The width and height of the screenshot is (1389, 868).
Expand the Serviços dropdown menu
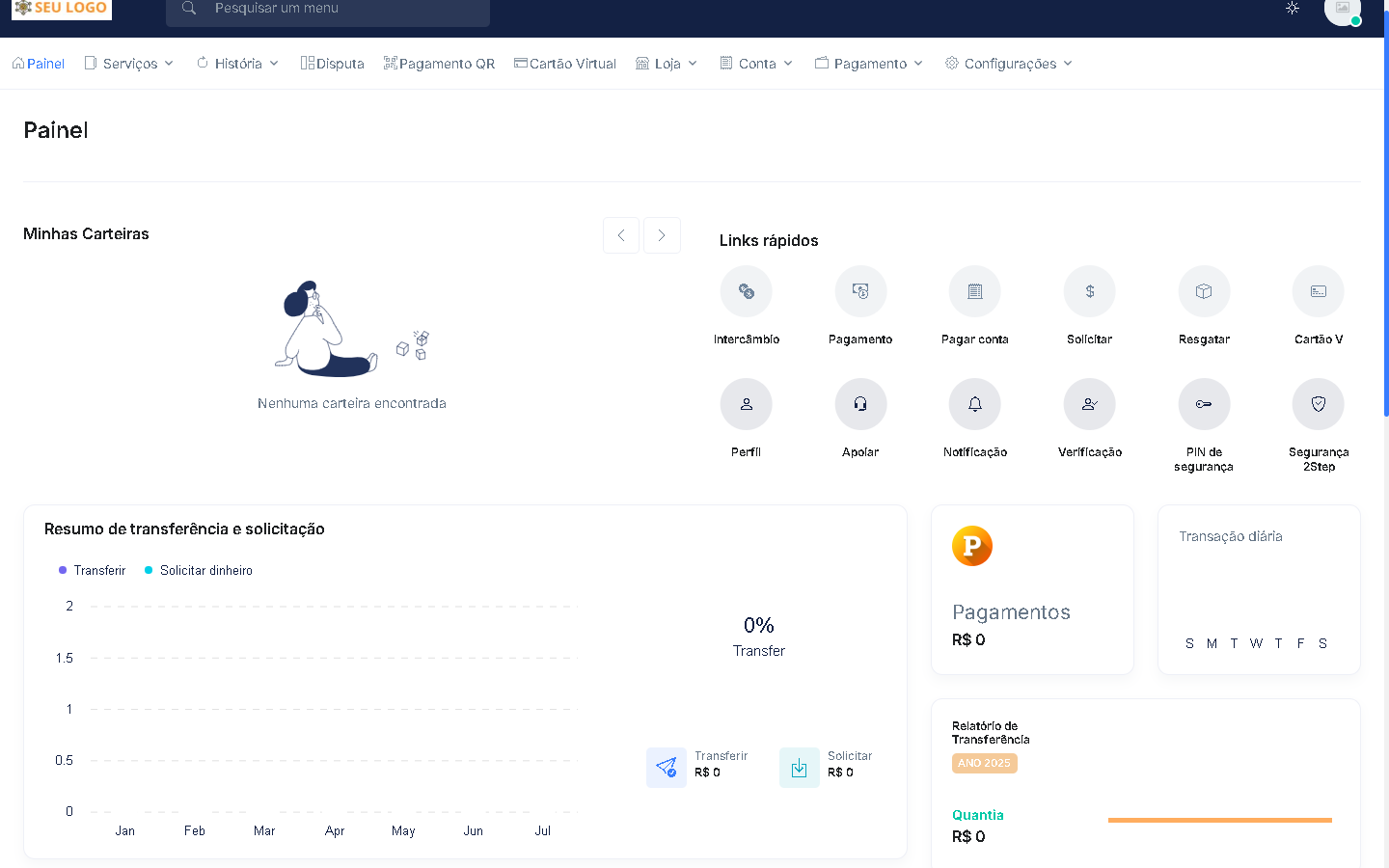(x=129, y=64)
